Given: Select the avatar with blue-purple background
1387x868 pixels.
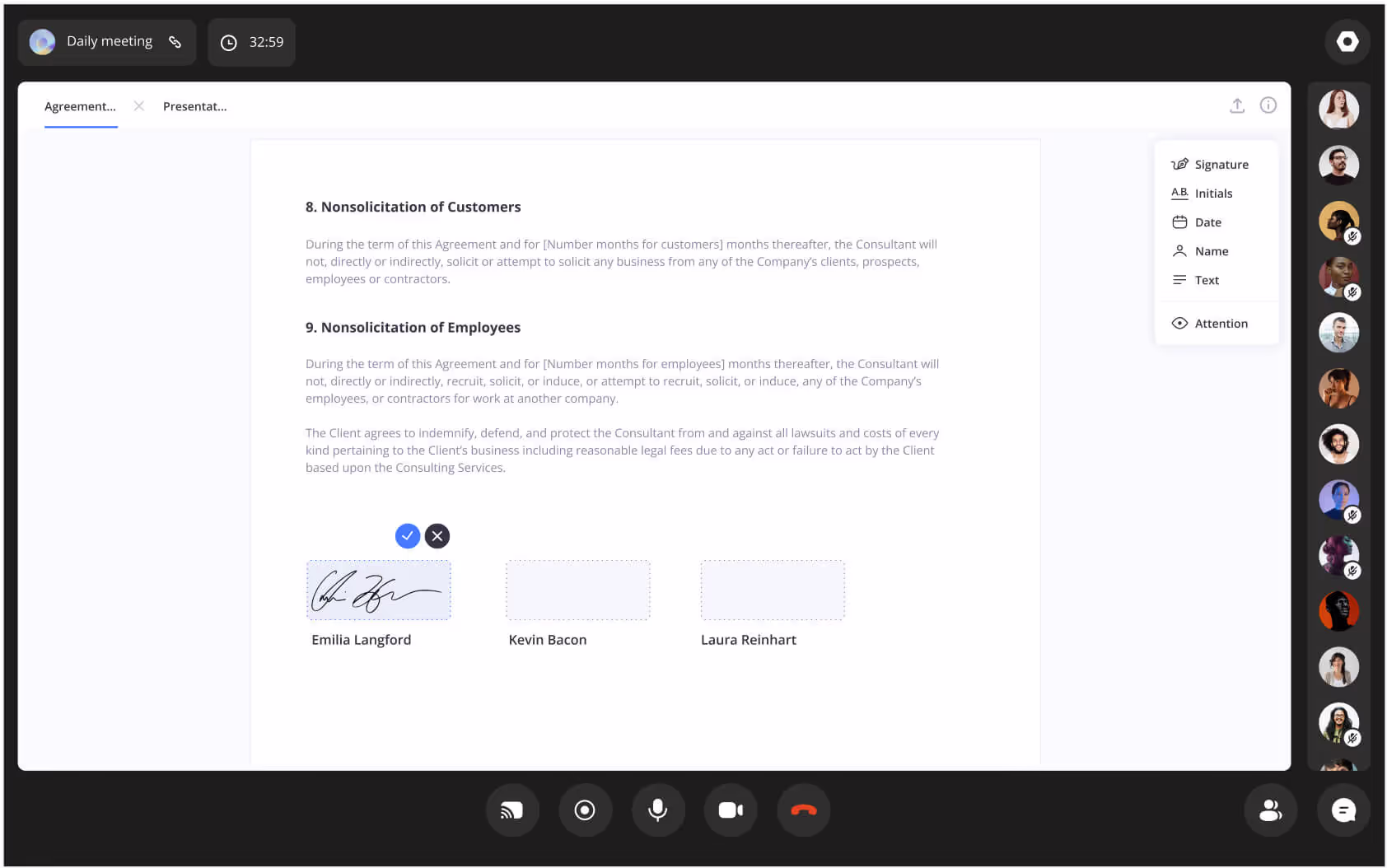Looking at the screenshot, I should point(1338,499).
